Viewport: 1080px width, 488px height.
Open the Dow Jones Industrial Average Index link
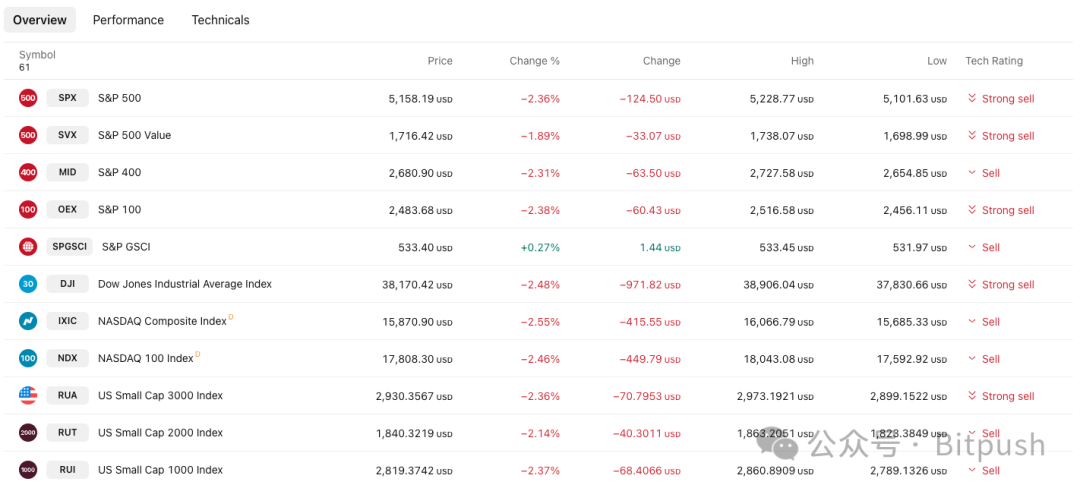tap(185, 284)
